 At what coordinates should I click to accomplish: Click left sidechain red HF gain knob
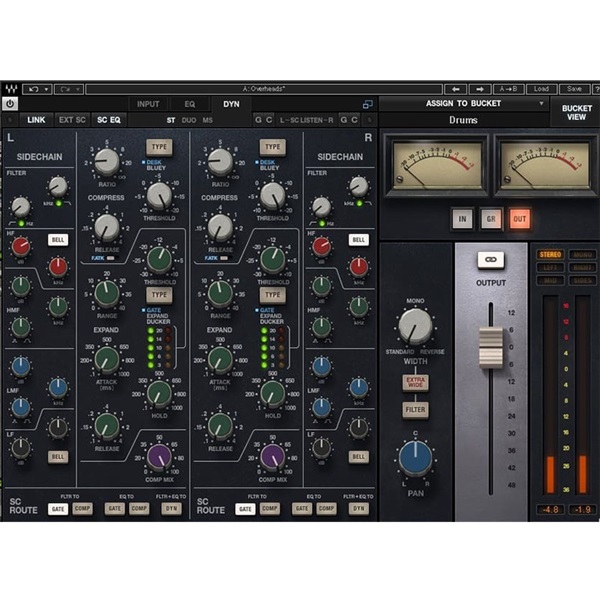point(21,247)
